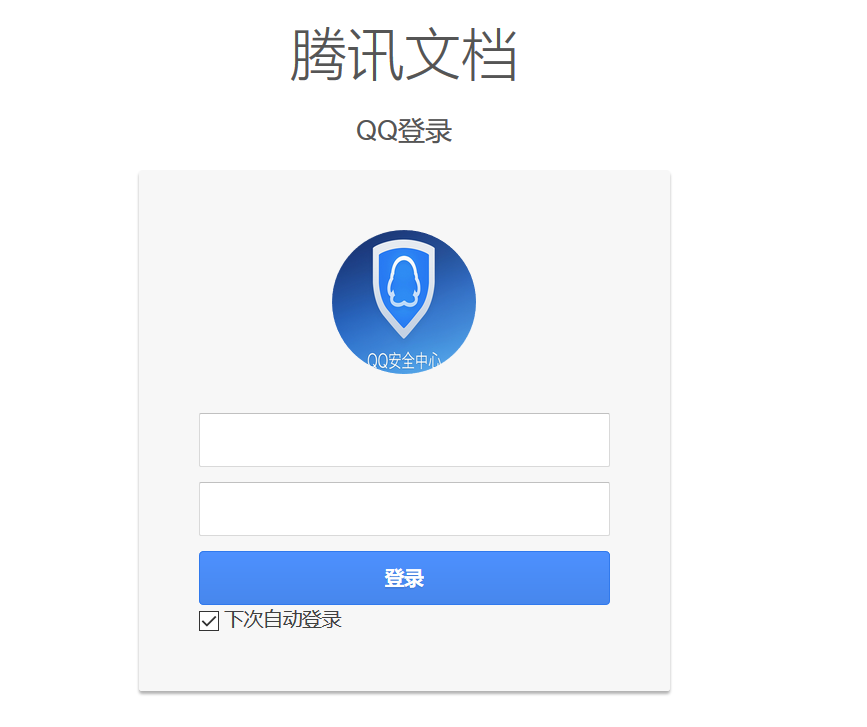Click the QQ安全中心 caption on the avatar
The image size is (867, 727).
(x=404, y=361)
